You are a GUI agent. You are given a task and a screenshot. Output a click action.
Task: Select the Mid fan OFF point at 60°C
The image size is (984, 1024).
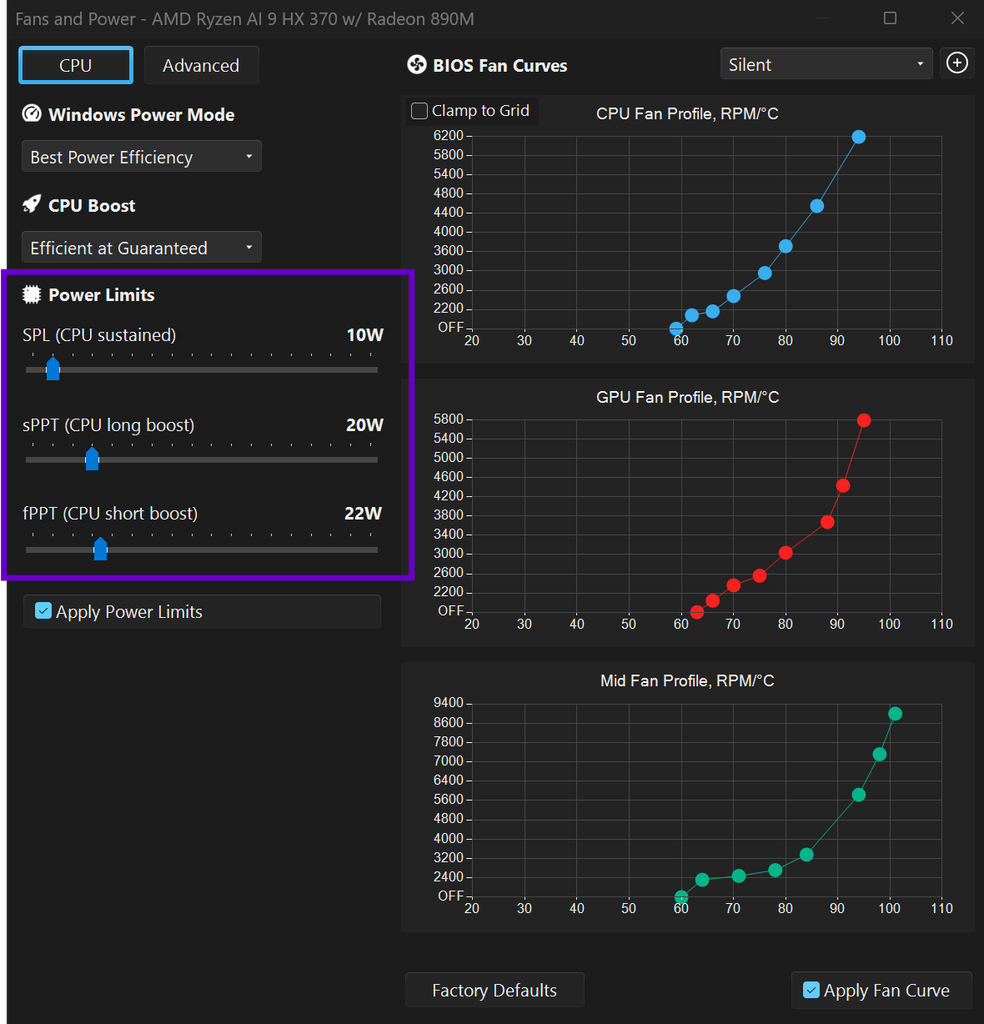pos(681,897)
